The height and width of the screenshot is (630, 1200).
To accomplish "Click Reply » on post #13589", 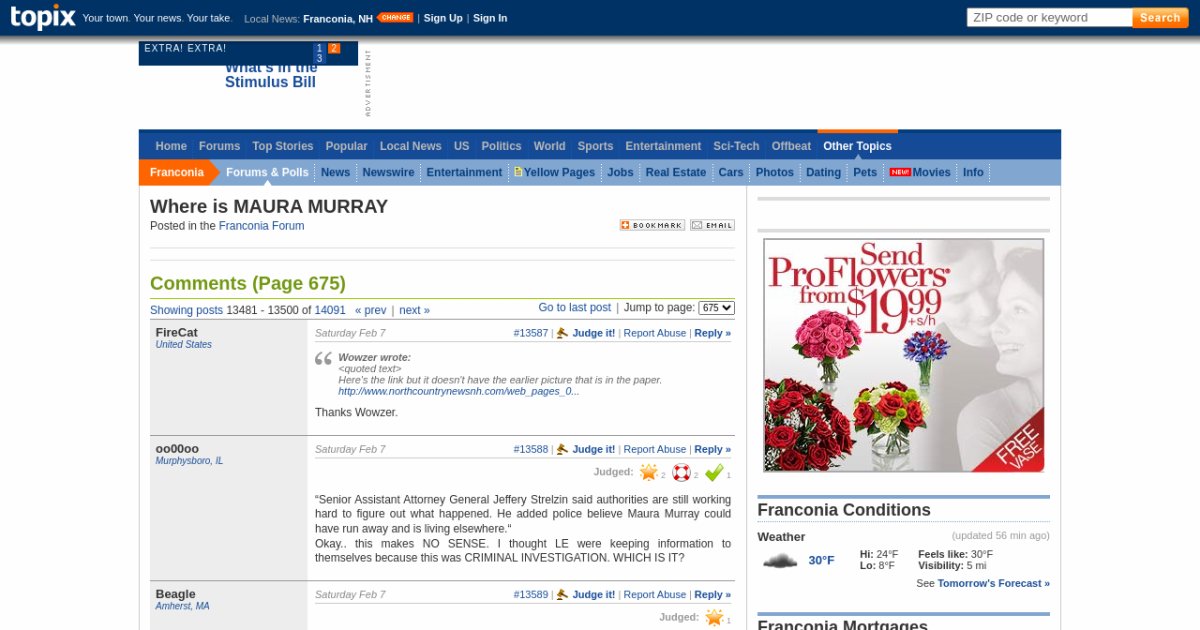I will 712,594.
